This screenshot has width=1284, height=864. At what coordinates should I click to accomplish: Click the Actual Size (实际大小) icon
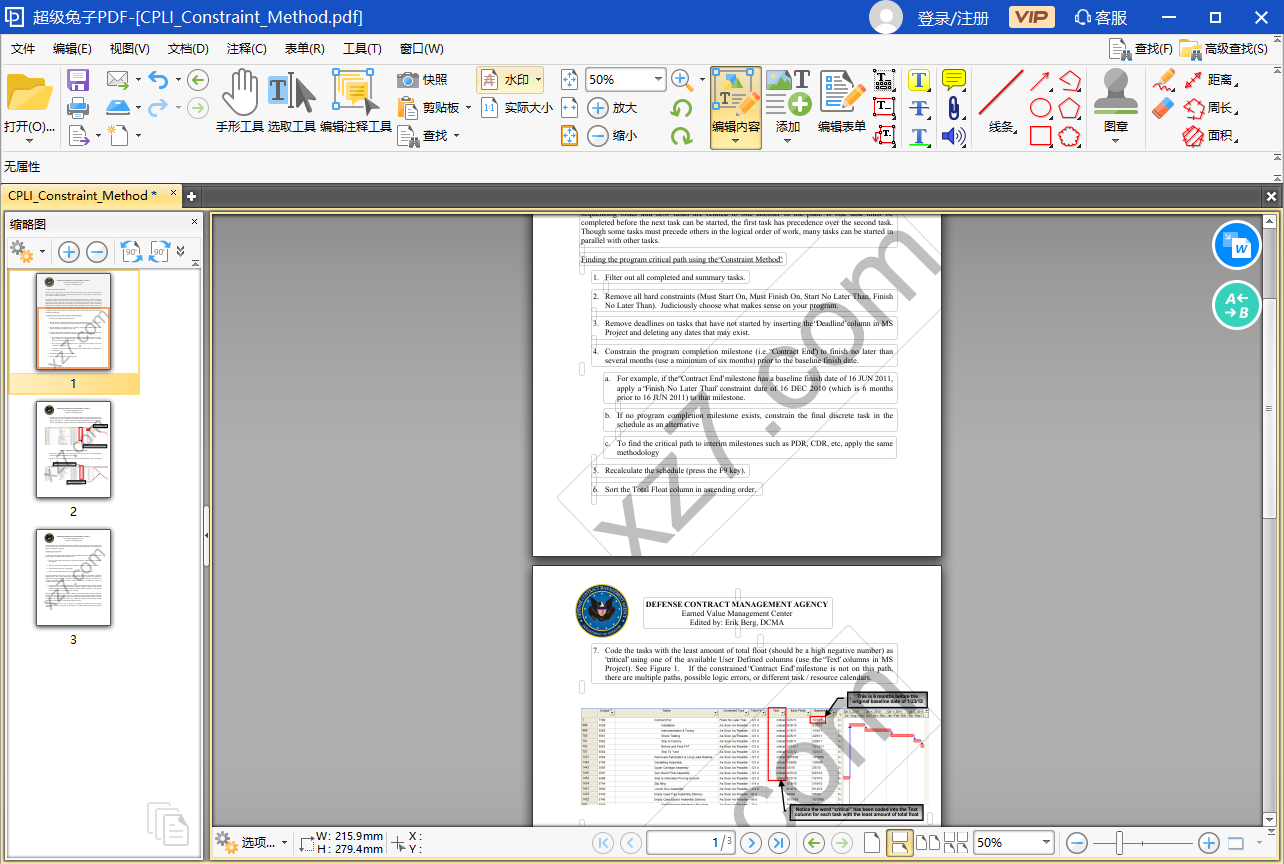point(516,107)
